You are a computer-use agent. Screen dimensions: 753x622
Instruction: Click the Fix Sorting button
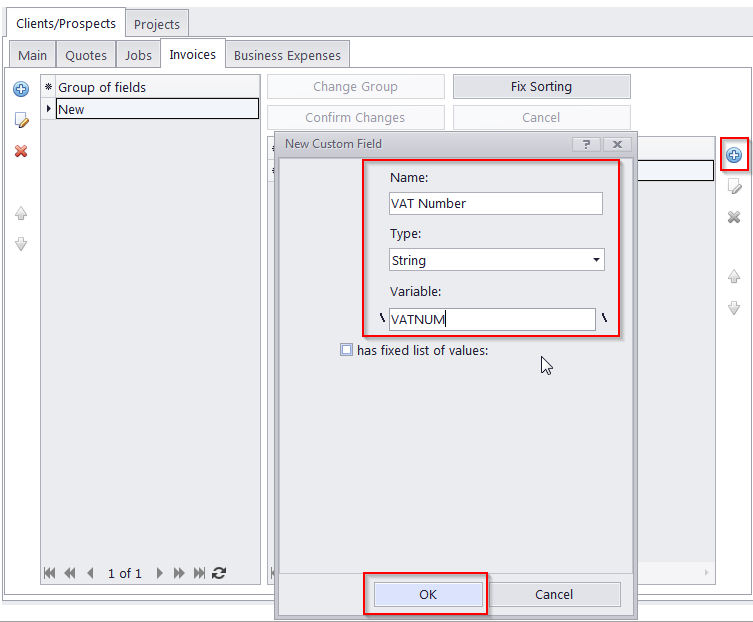click(541, 87)
